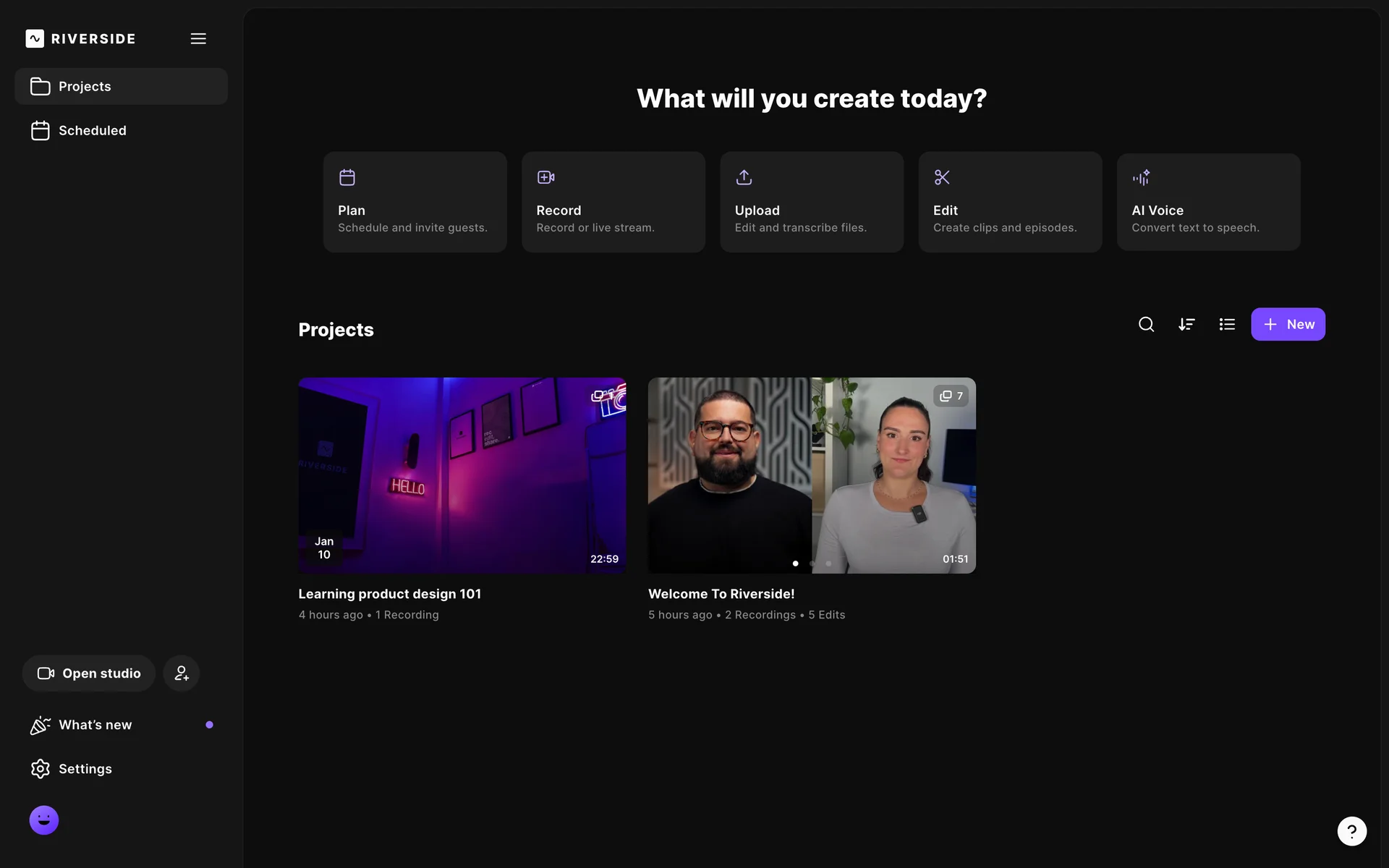This screenshot has width=1389, height=868.
Task: Open the purple smiley account avatar
Action: coord(44,820)
